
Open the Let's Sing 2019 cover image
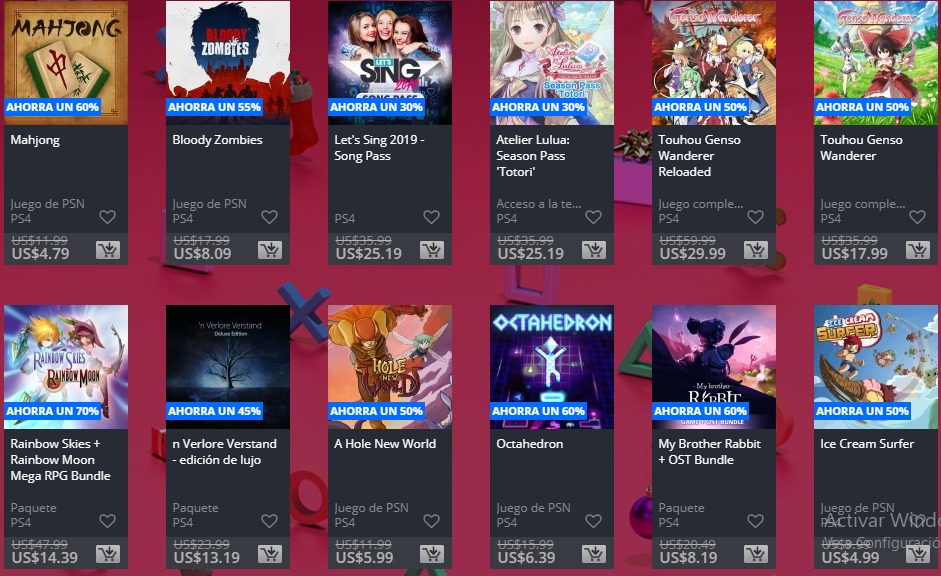(390, 62)
